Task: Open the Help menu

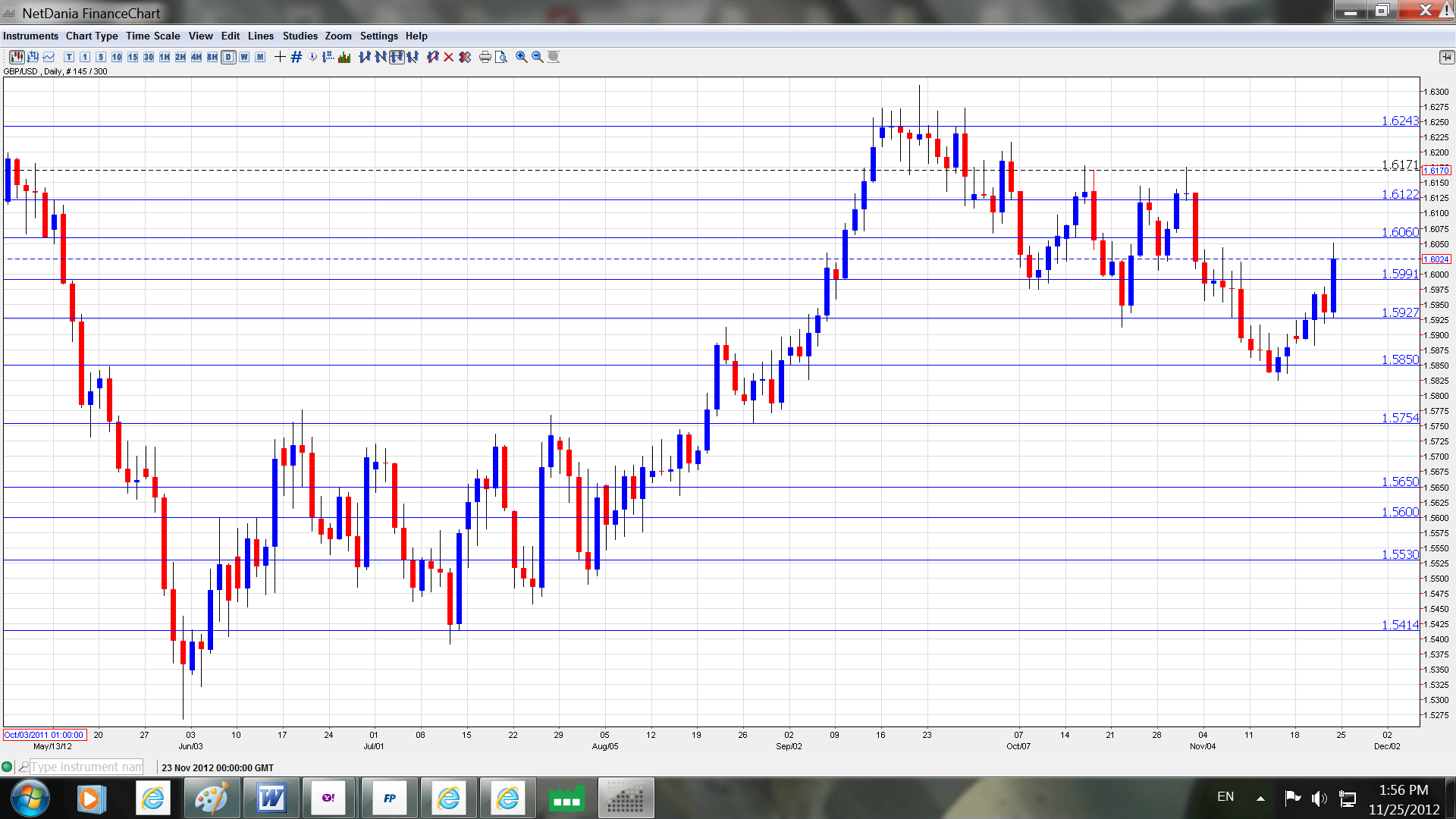Action: click(416, 36)
